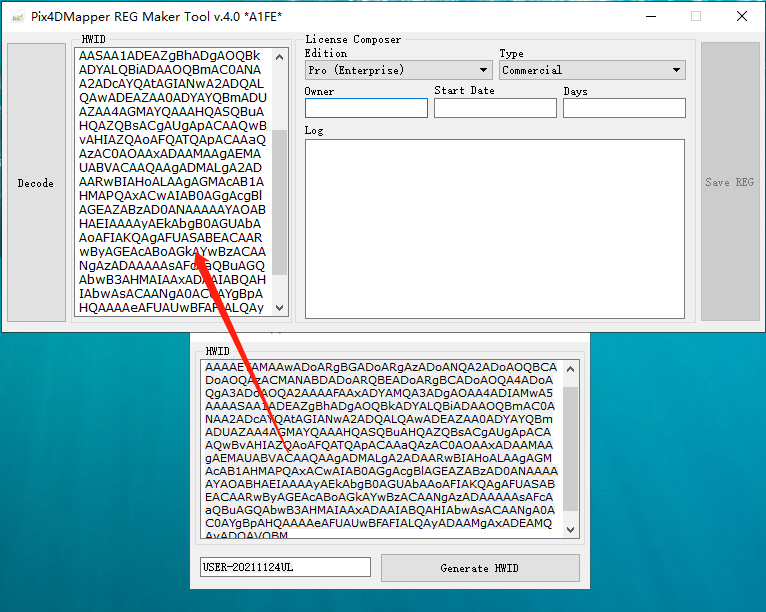Minimize the REG Maker Tool window
Screen dimensions: 766x612
click(651, 17)
